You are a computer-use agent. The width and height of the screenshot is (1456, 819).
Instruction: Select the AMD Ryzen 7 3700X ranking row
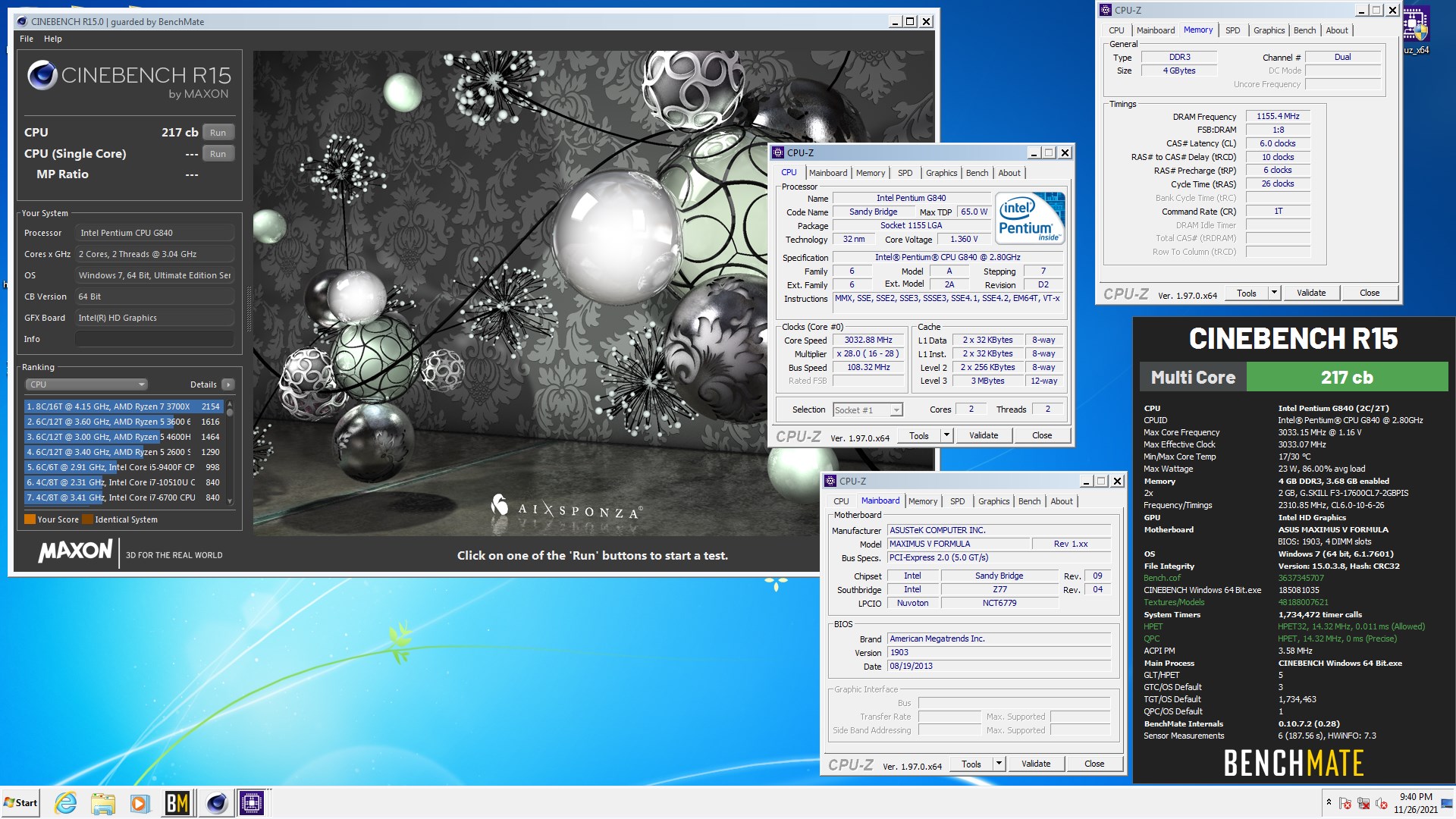[x=123, y=406]
